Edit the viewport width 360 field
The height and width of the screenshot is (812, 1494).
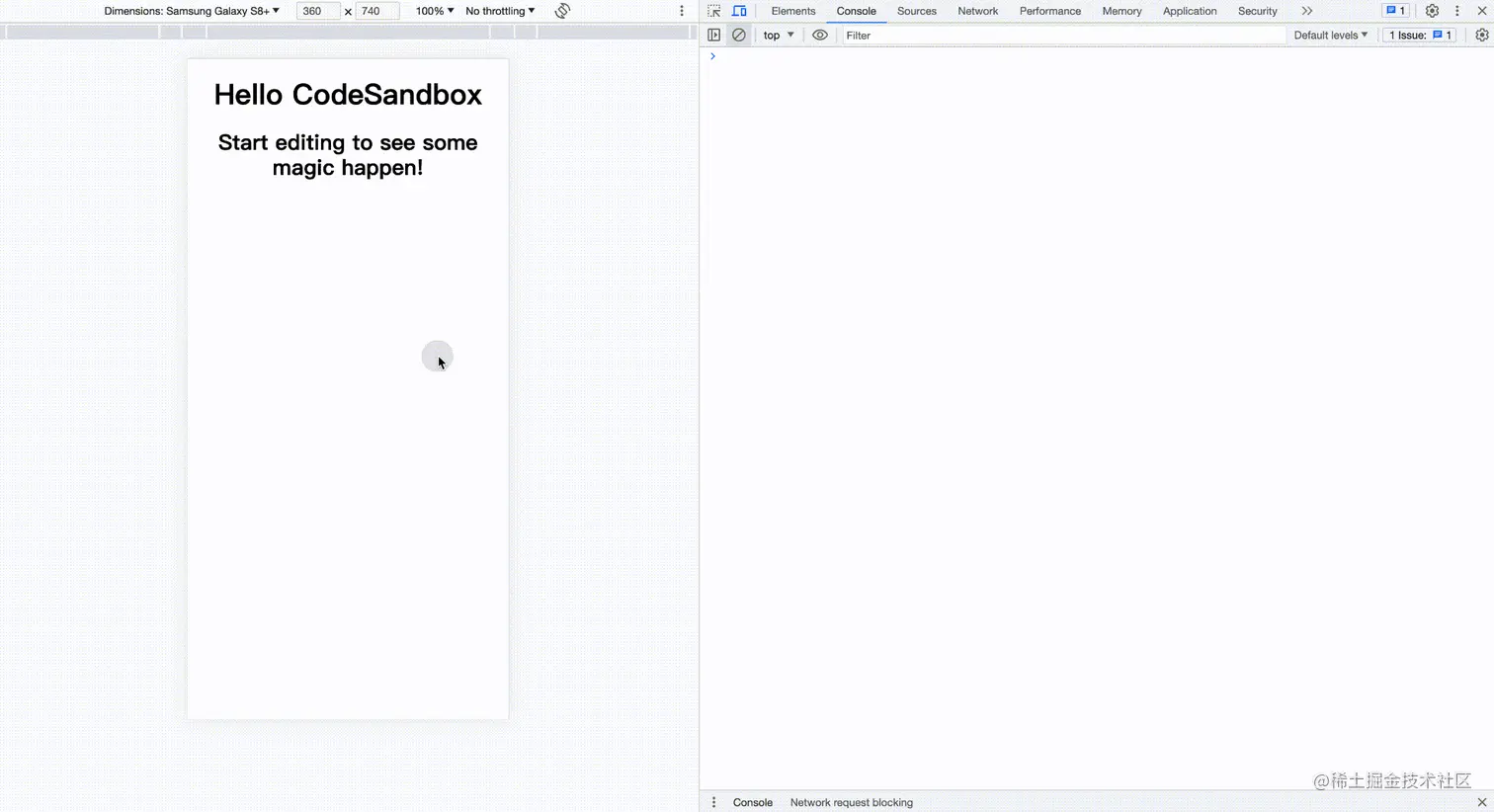[x=317, y=11]
